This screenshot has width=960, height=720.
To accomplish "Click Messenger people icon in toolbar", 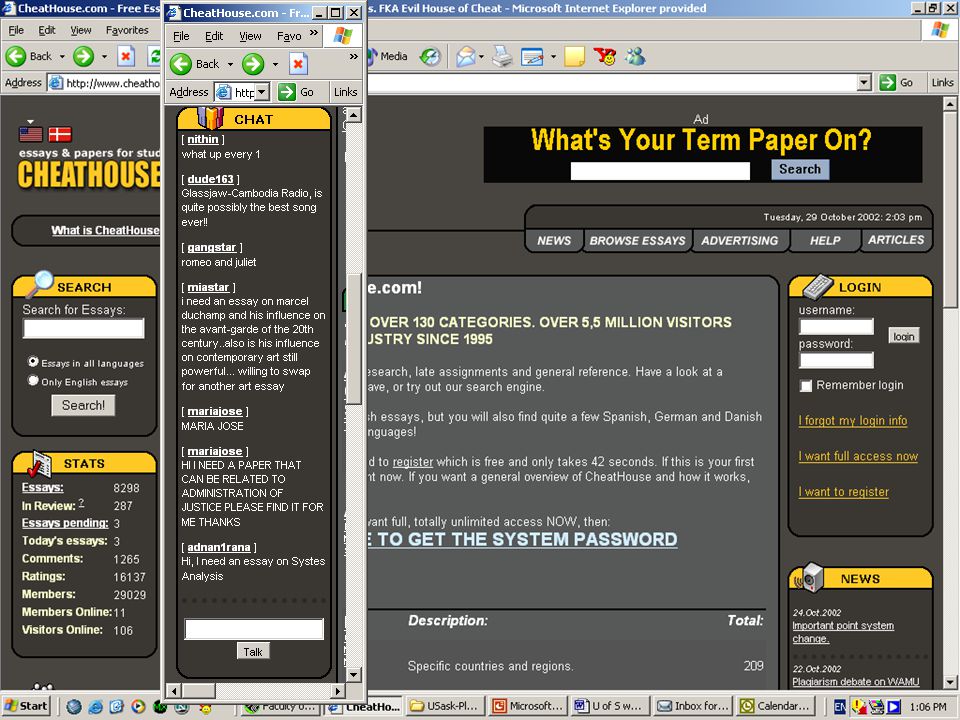I will coord(636,57).
